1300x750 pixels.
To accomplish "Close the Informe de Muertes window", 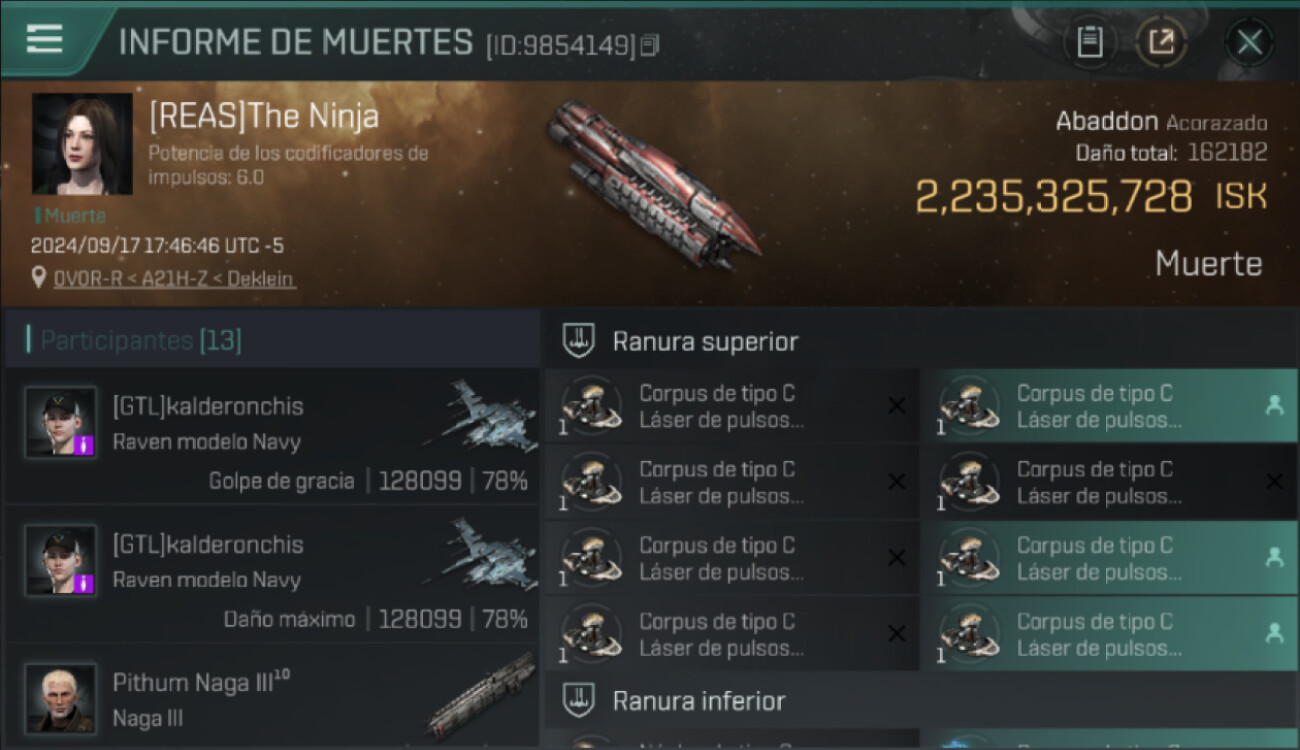I will [x=1249, y=42].
